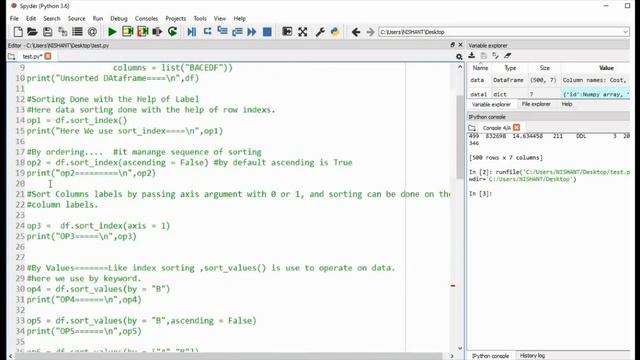
Task: Click editor vertical scrollbar down arrow
Action: pyautogui.click(x=460, y=348)
